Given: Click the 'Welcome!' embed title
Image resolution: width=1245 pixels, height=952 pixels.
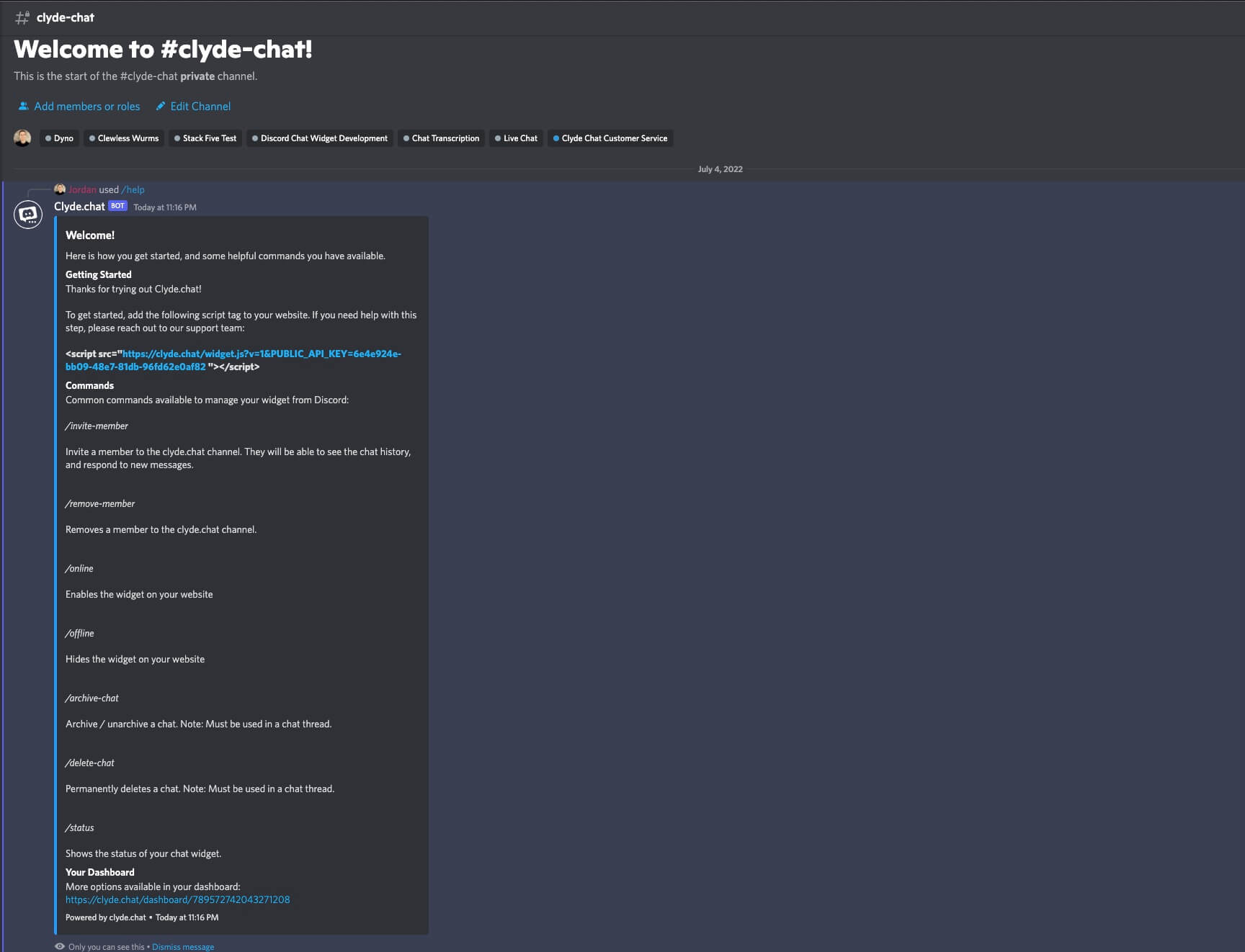Looking at the screenshot, I should tap(90, 235).
